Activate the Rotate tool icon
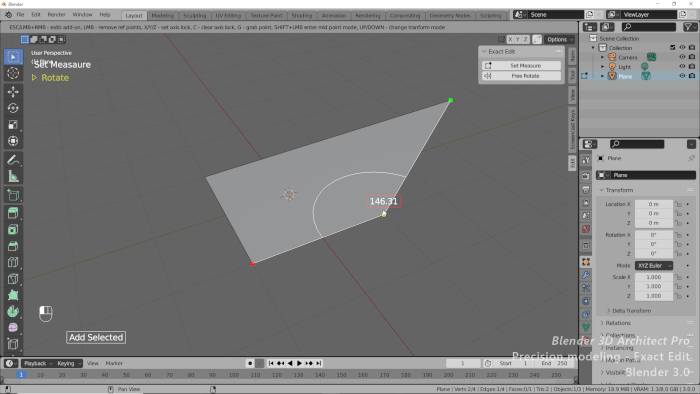The image size is (700, 394). (13, 108)
